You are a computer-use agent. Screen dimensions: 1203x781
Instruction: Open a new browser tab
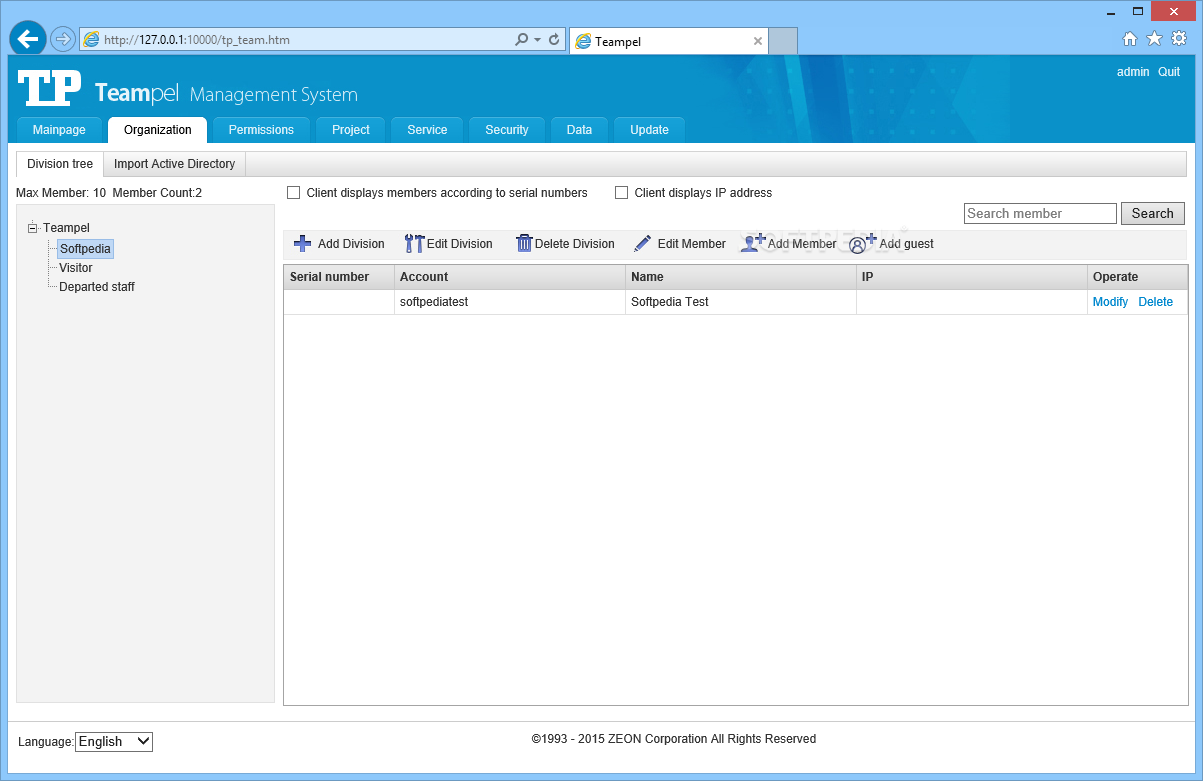(x=783, y=41)
